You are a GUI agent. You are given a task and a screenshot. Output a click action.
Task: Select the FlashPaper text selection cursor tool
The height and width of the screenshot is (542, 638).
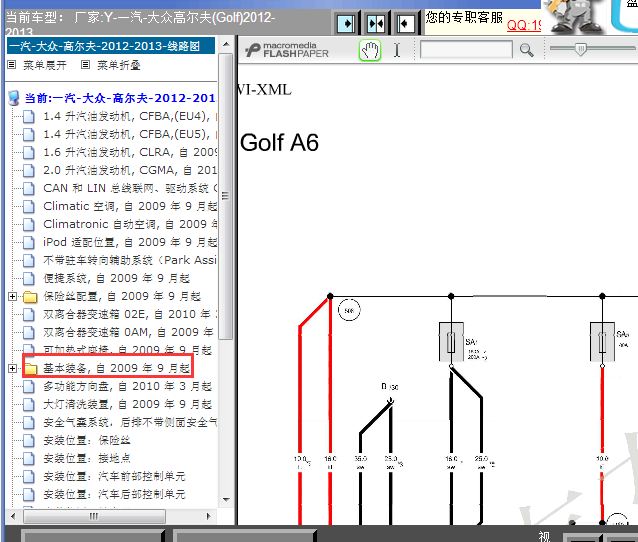click(397, 50)
